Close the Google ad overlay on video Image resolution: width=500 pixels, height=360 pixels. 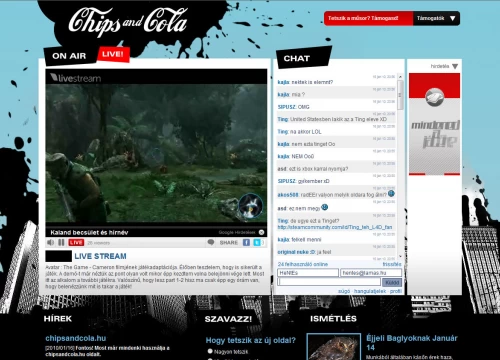click(261, 232)
